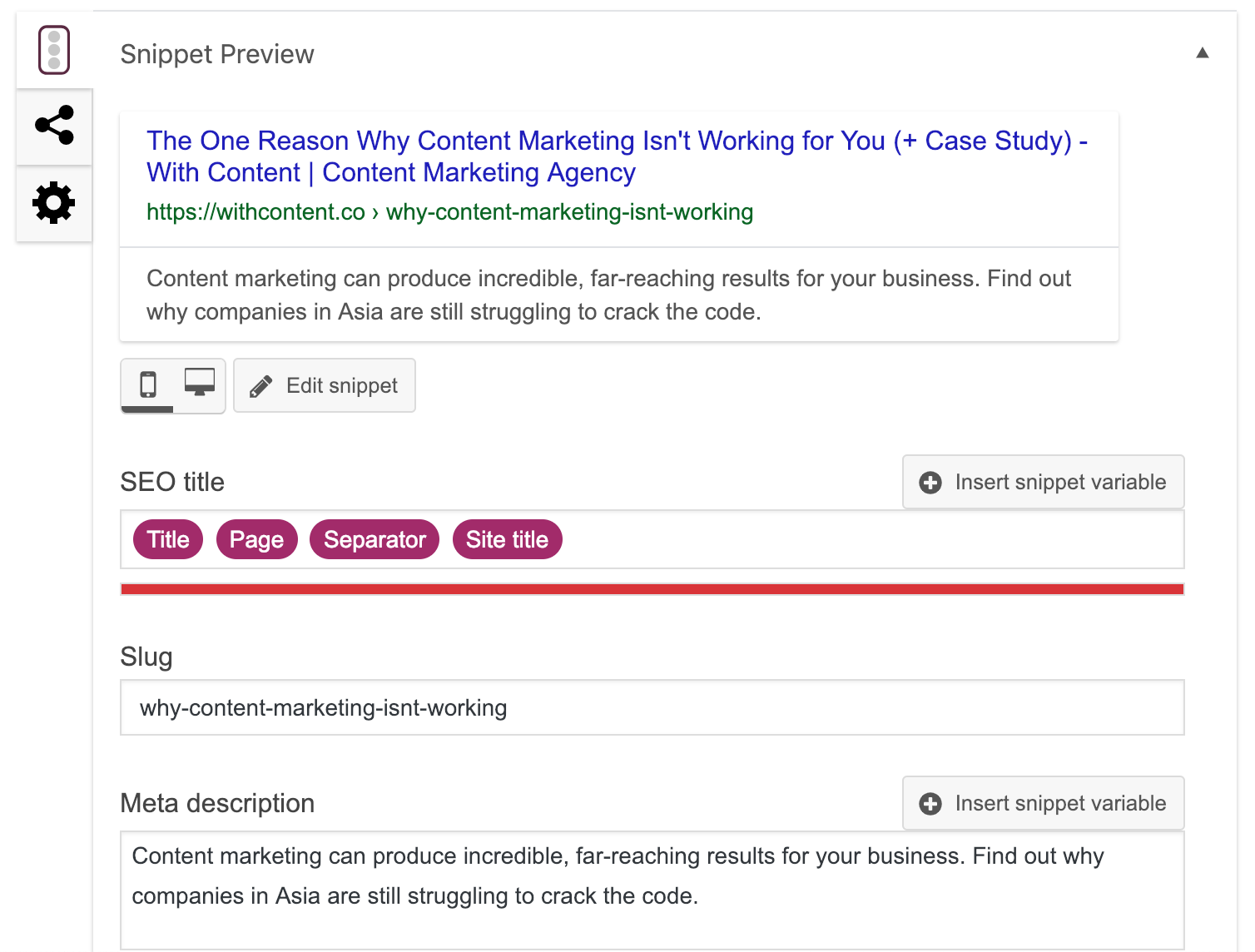Switch to mobile preview mode
The image size is (1255, 952).
(x=148, y=384)
